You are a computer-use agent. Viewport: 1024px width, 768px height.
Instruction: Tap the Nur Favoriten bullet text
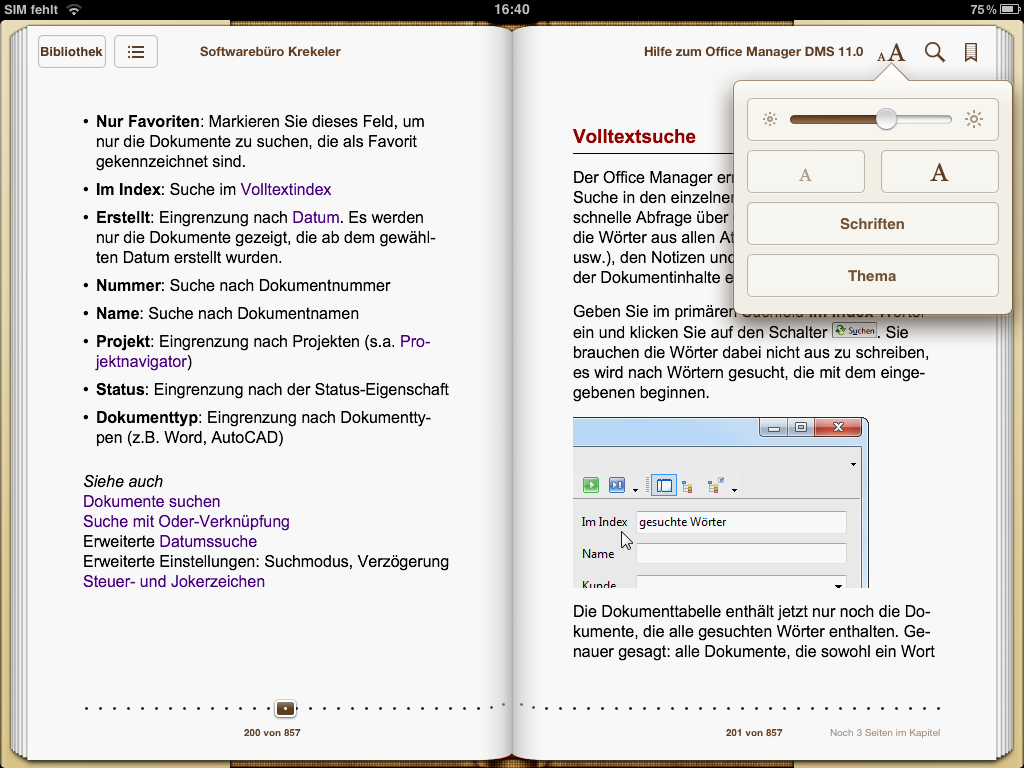(x=260, y=141)
